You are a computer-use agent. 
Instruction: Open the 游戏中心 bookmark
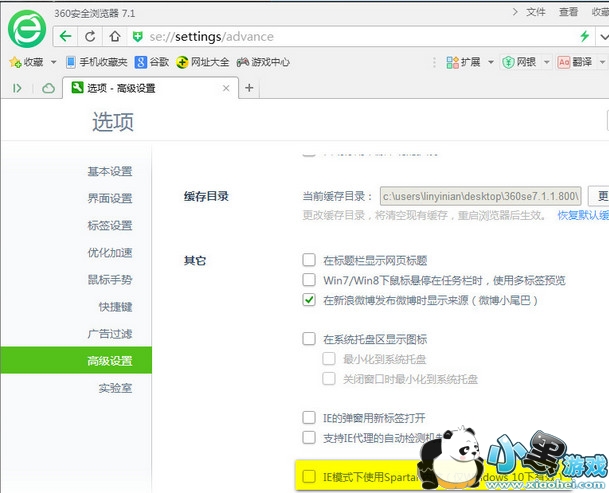pos(263,62)
